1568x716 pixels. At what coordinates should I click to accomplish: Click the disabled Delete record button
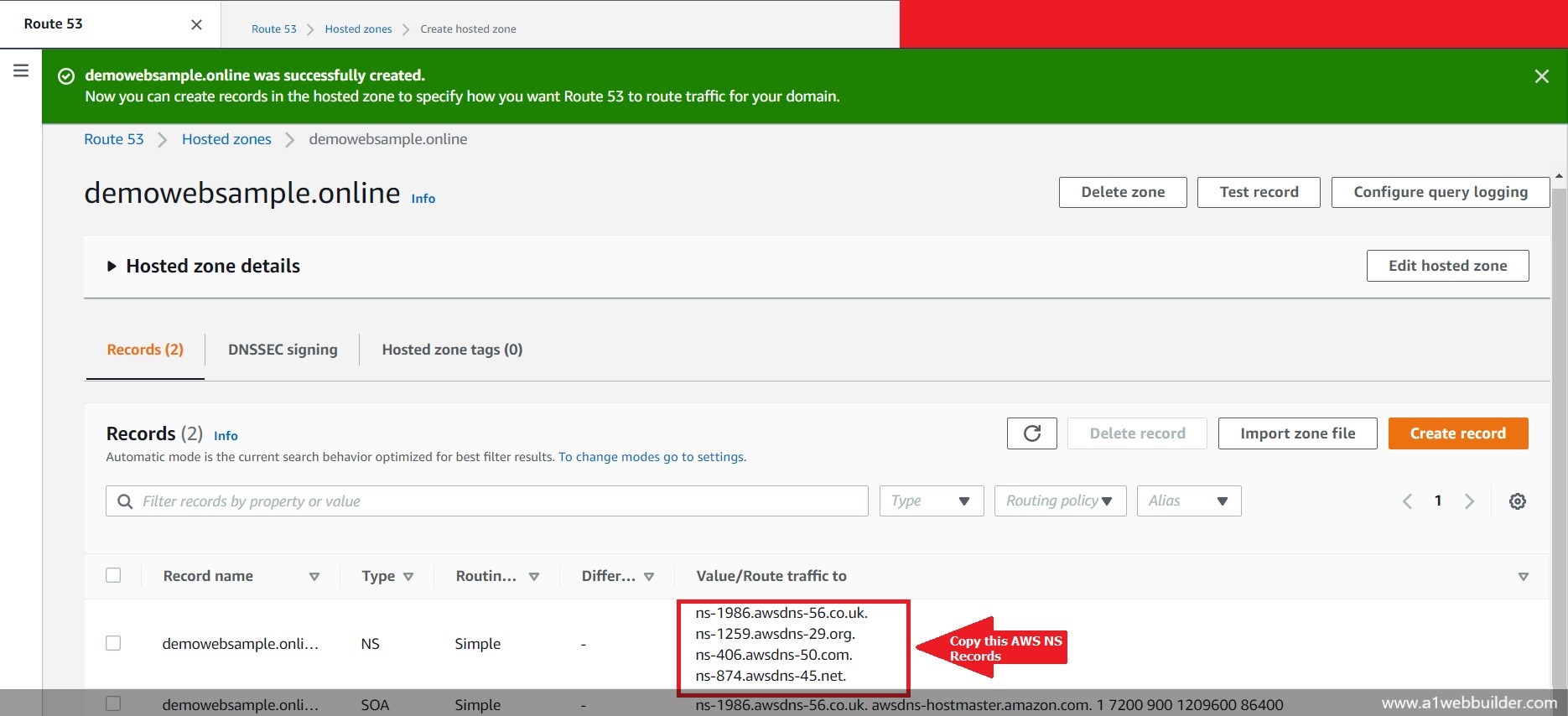tap(1137, 433)
